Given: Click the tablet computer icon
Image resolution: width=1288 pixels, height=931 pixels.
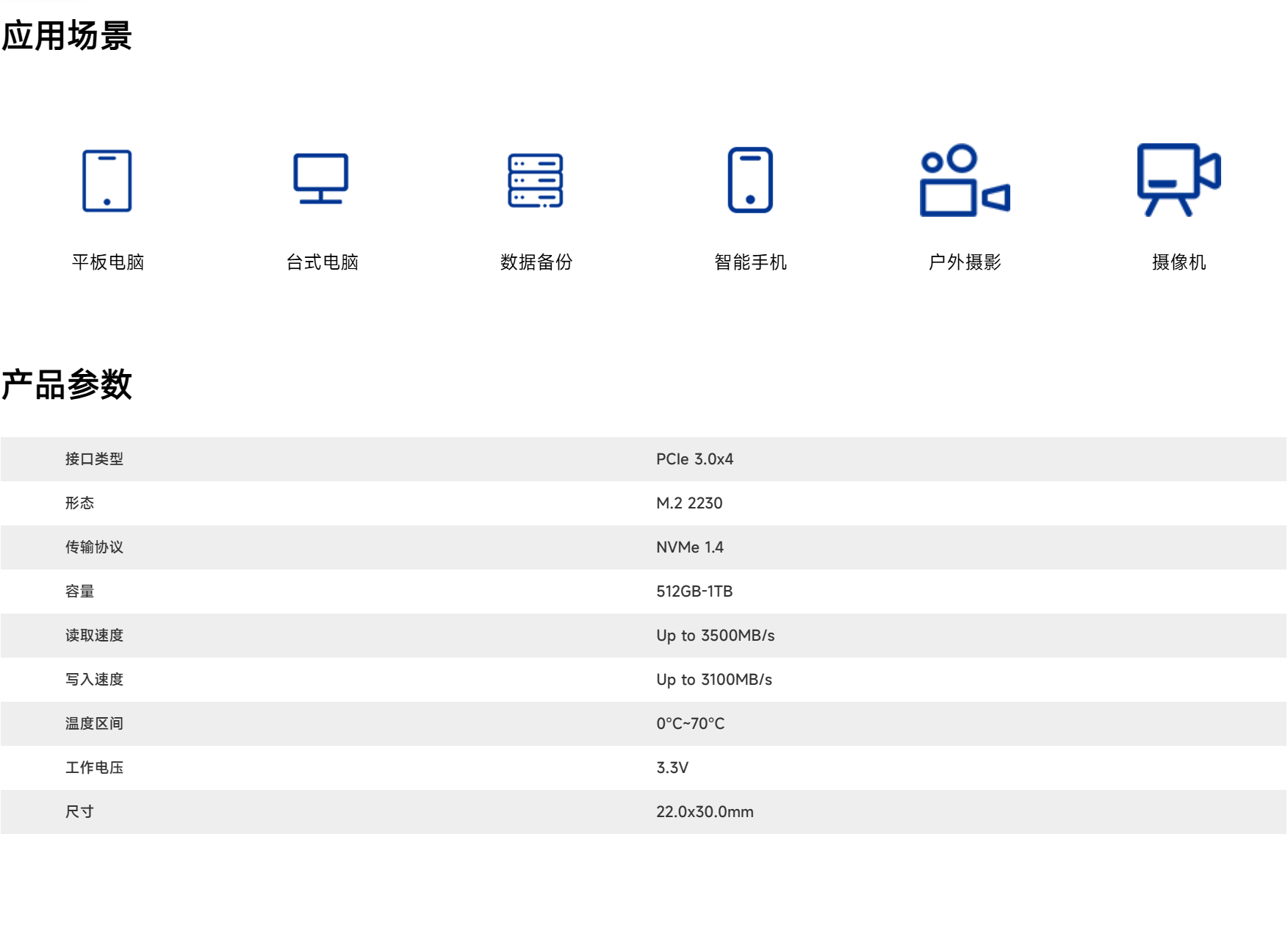Looking at the screenshot, I should [x=107, y=181].
